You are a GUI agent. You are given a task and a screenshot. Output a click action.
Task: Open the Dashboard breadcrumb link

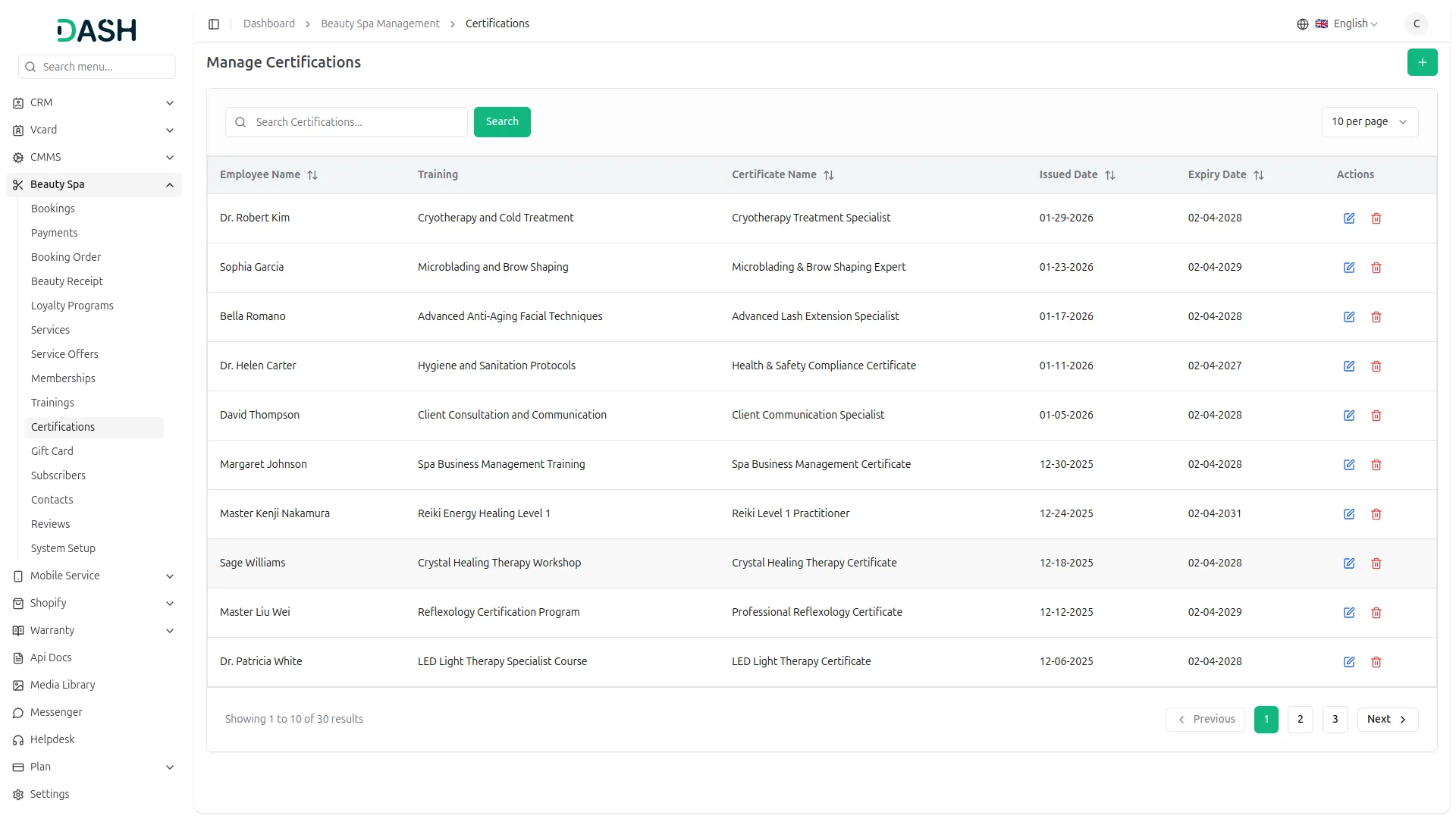[x=268, y=24]
